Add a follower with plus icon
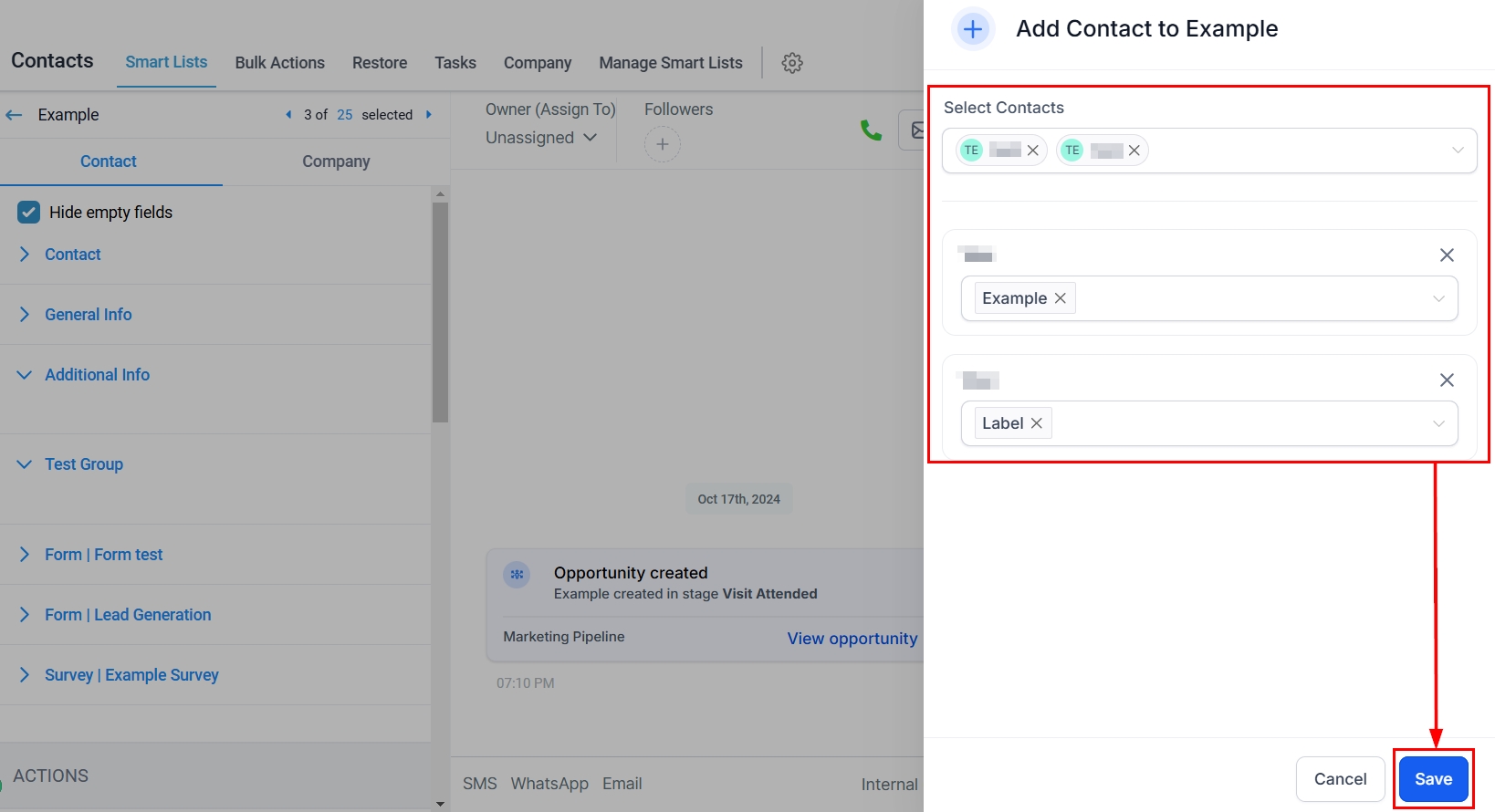Image resolution: width=1495 pixels, height=812 pixels. click(663, 144)
